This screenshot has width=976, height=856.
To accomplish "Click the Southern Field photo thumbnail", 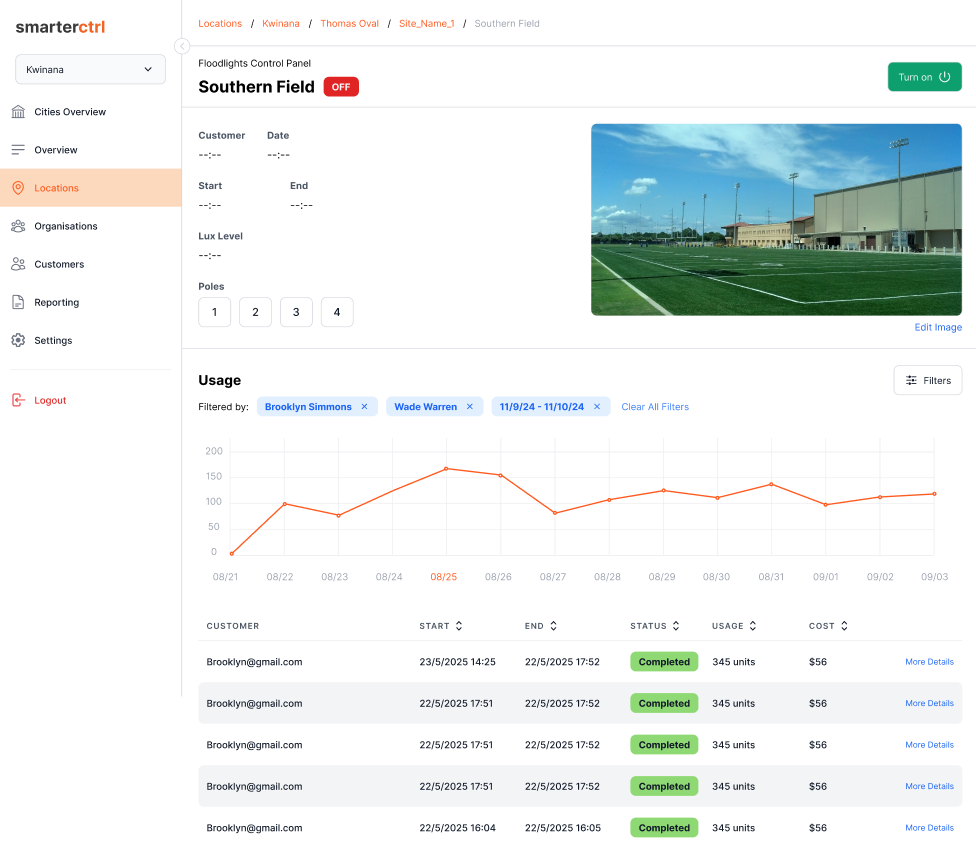I will 776,220.
